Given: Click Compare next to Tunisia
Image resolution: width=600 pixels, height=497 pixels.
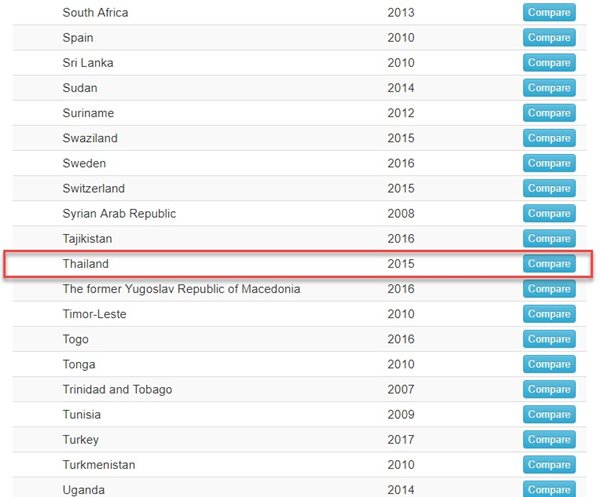Looking at the screenshot, I should coord(549,414).
